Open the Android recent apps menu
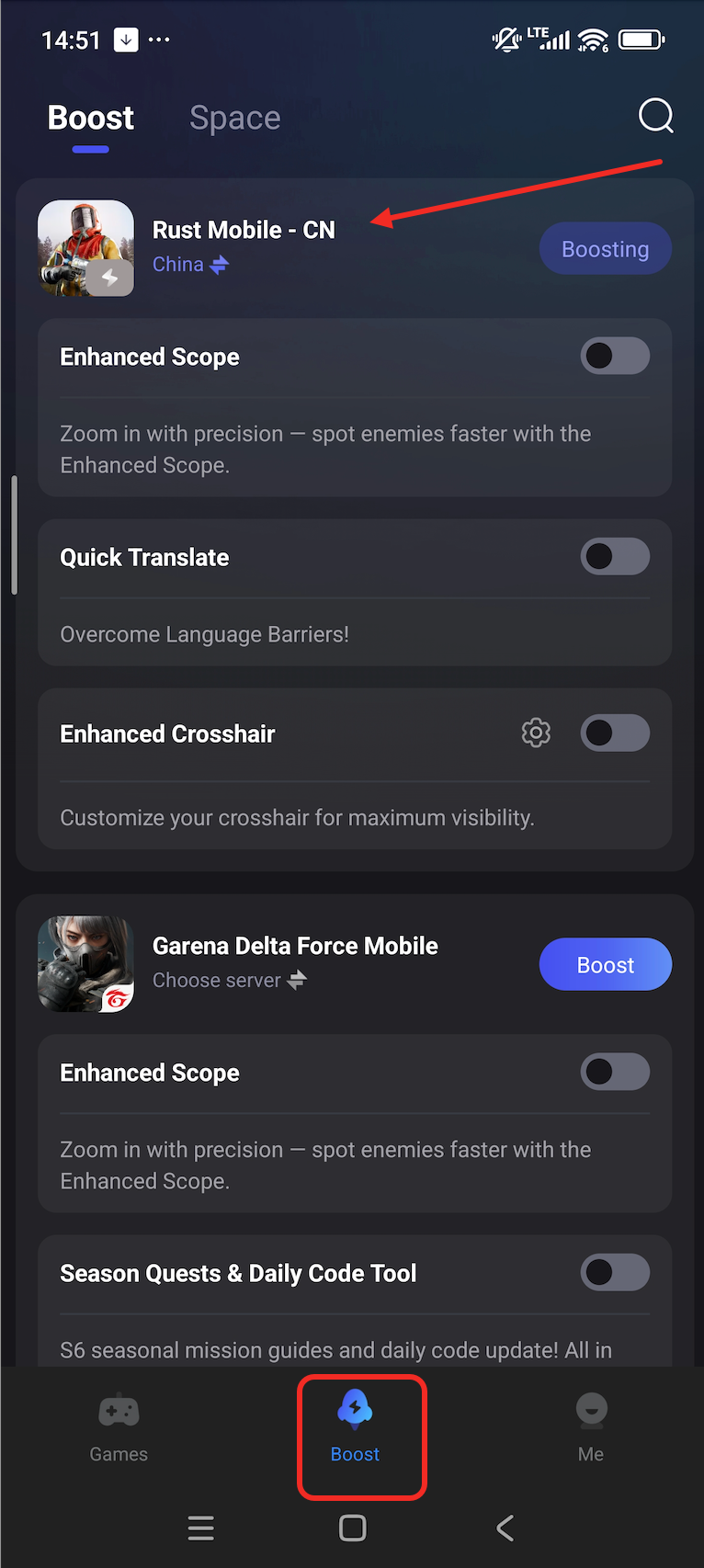The height and width of the screenshot is (1568, 704). pyautogui.click(x=200, y=1528)
